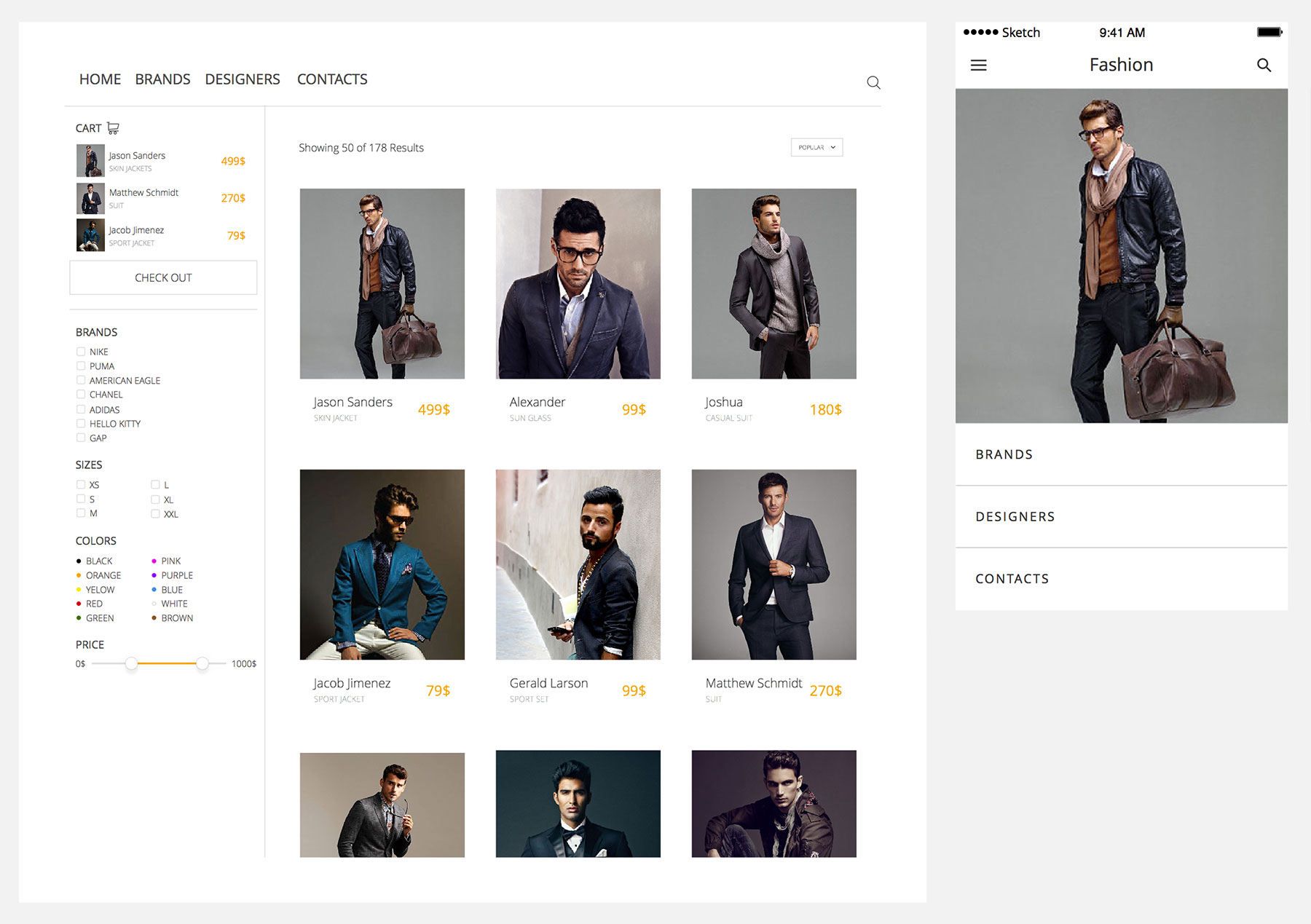Open CONTACTS in the top navigation
Screen dimensions: 1311x924
[332, 79]
